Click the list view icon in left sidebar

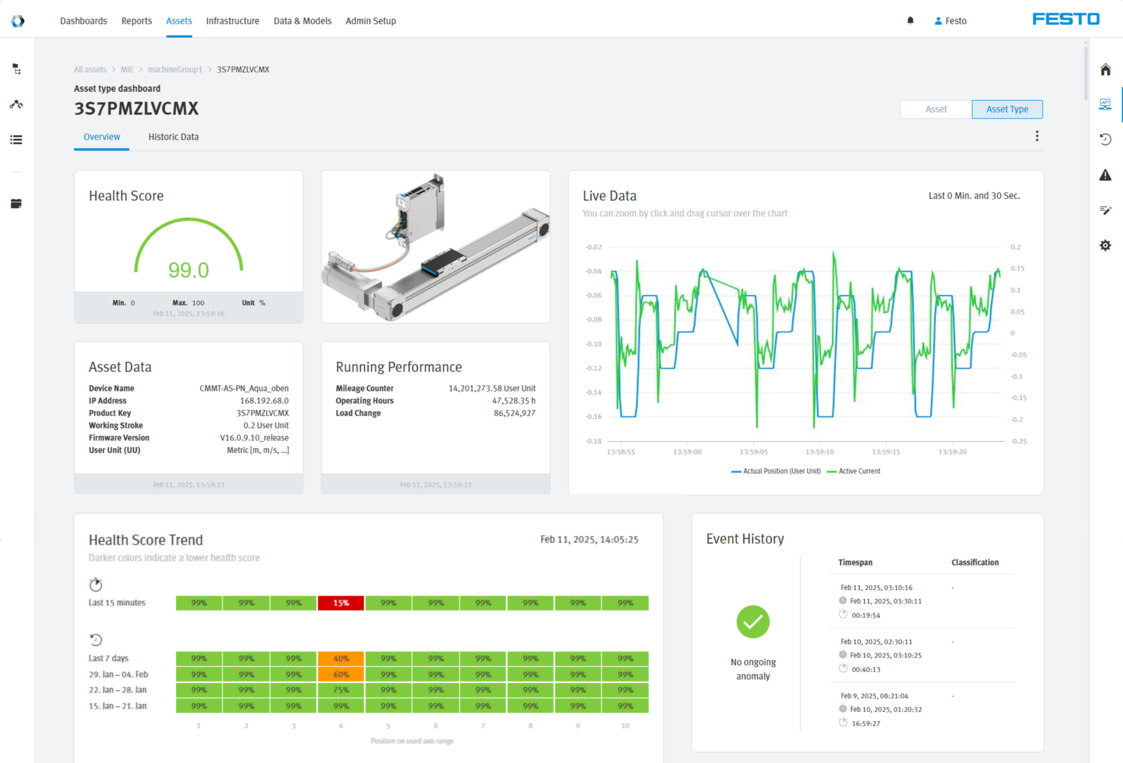point(16,140)
